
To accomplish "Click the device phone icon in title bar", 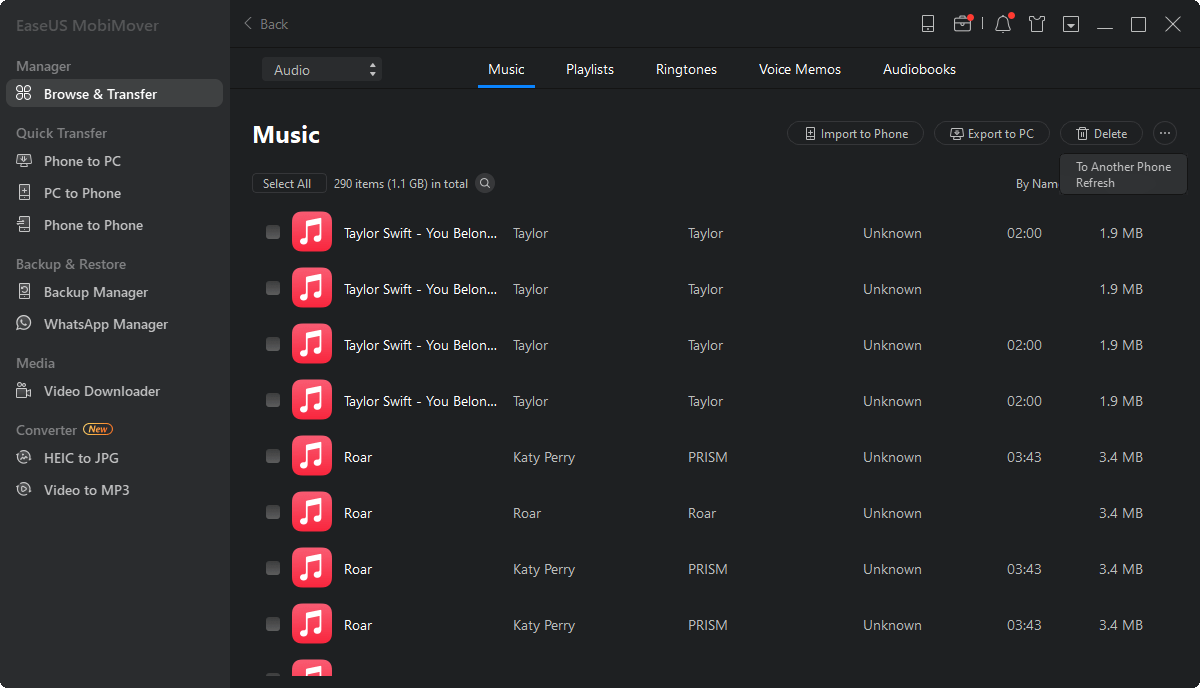I will click(x=928, y=24).
